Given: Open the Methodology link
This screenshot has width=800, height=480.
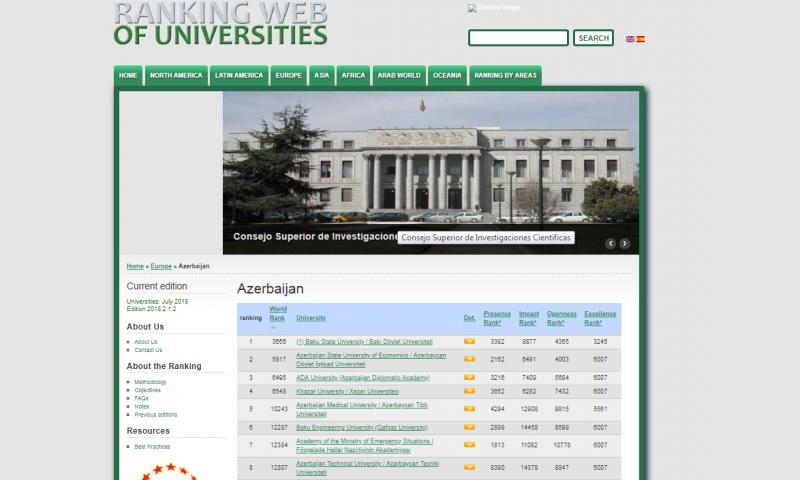Looking at the screenshot, I should (x=151, y=382).
